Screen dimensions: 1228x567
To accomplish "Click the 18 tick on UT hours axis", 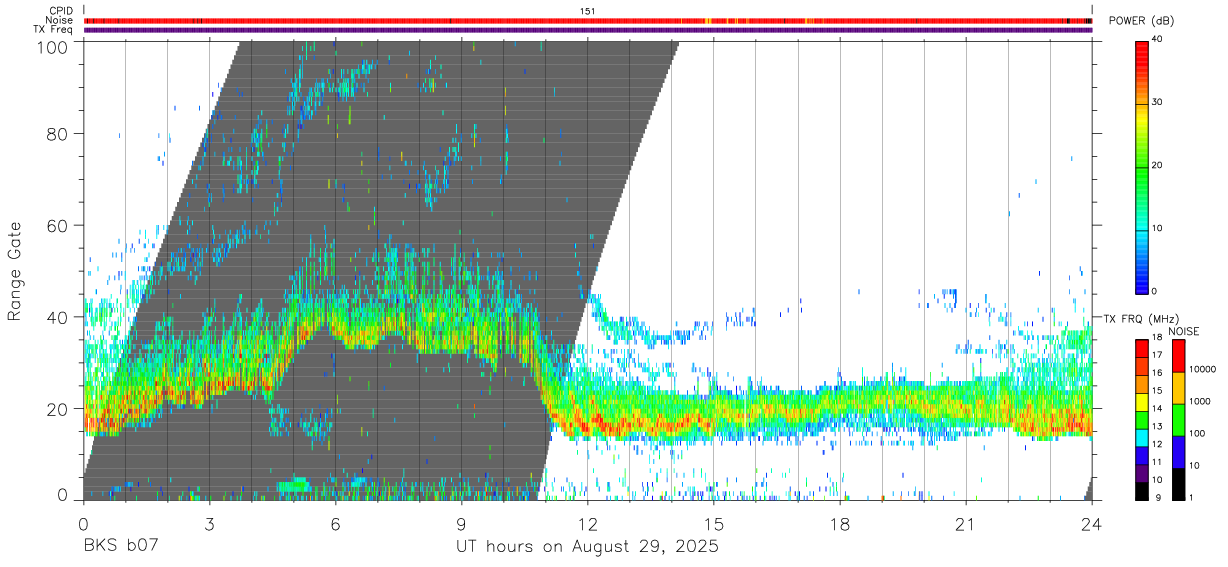I will point(840,523).
